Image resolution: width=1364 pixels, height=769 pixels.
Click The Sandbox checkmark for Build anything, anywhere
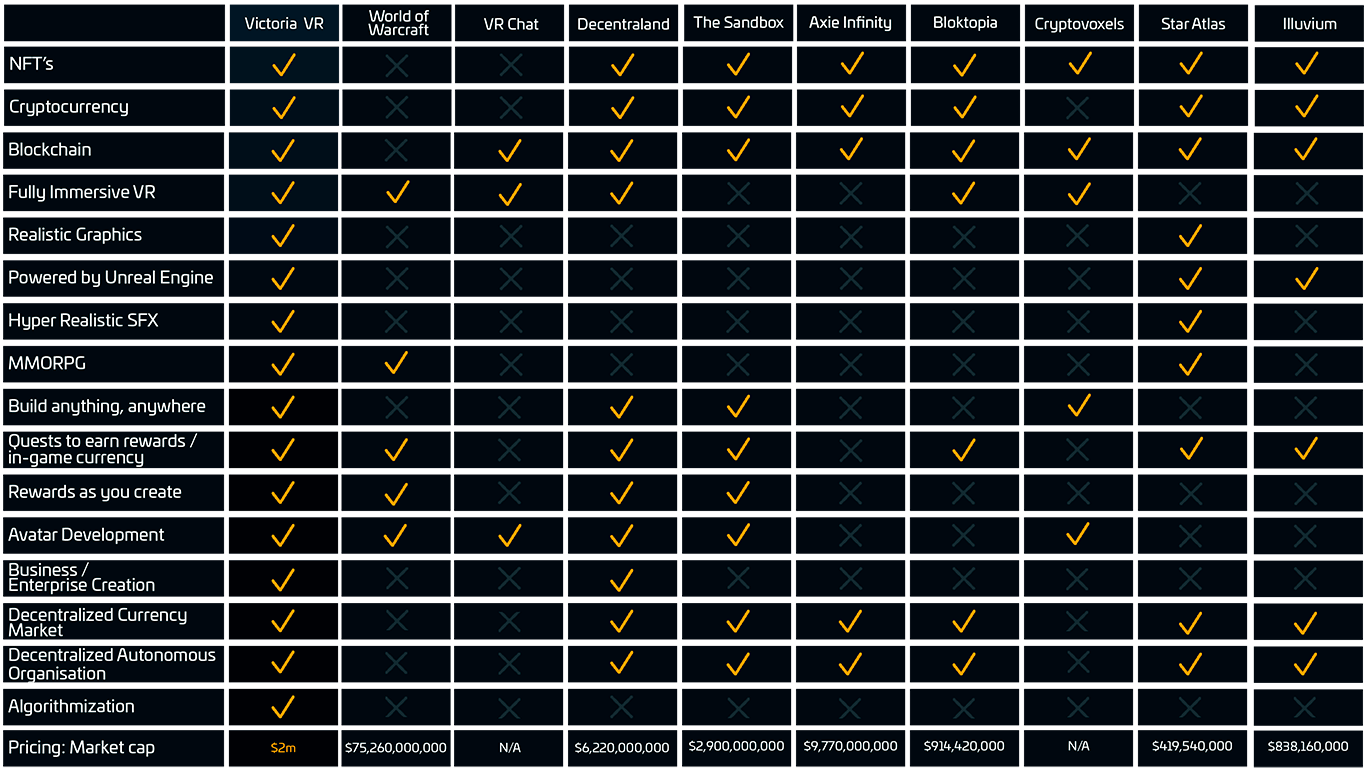pyautogui.click(x=737, y=406)
